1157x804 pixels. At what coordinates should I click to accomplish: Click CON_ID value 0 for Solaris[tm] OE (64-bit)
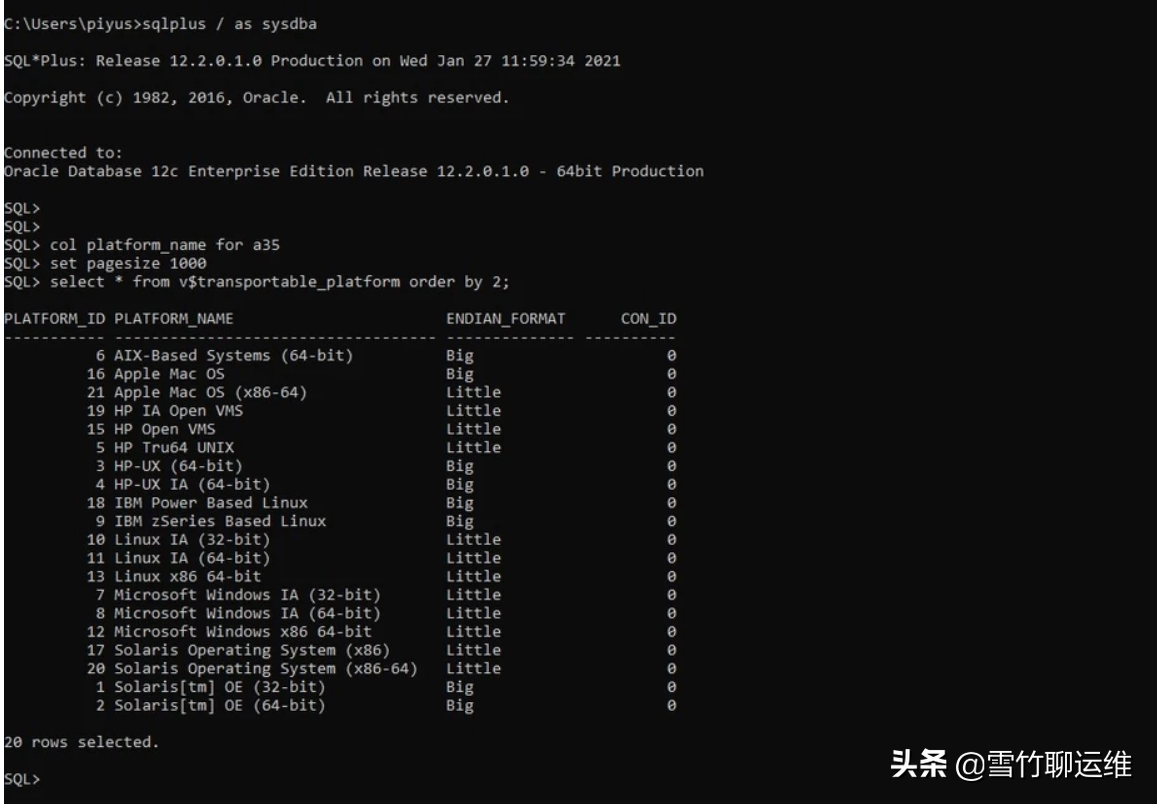pos(671,706)
